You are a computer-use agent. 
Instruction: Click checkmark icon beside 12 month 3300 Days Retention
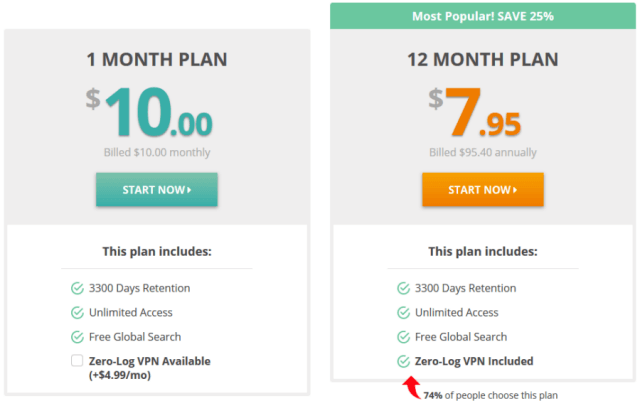[403, 288]
